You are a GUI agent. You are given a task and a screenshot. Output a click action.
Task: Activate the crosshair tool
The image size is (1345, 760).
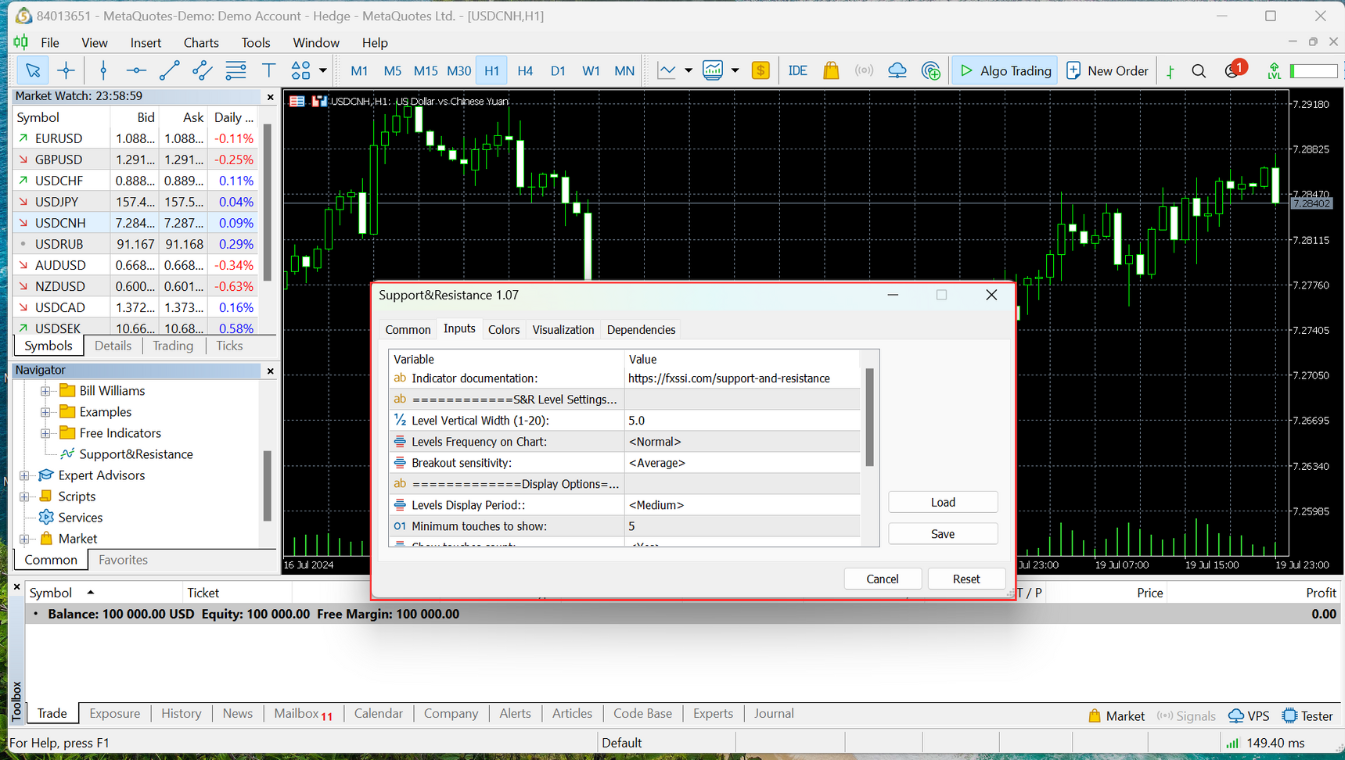pos(66,70)
